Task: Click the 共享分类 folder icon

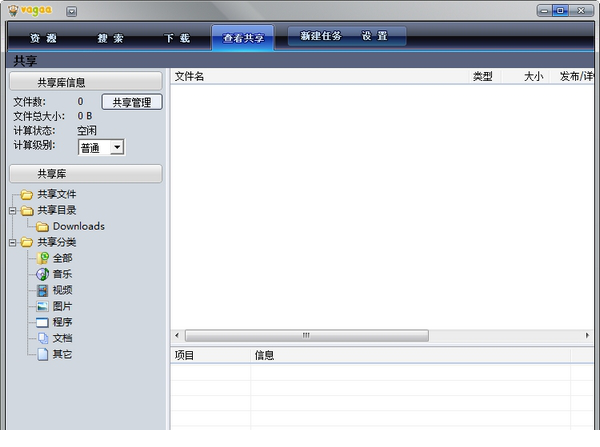Action: pyautogui.click(x=26, y=242)
